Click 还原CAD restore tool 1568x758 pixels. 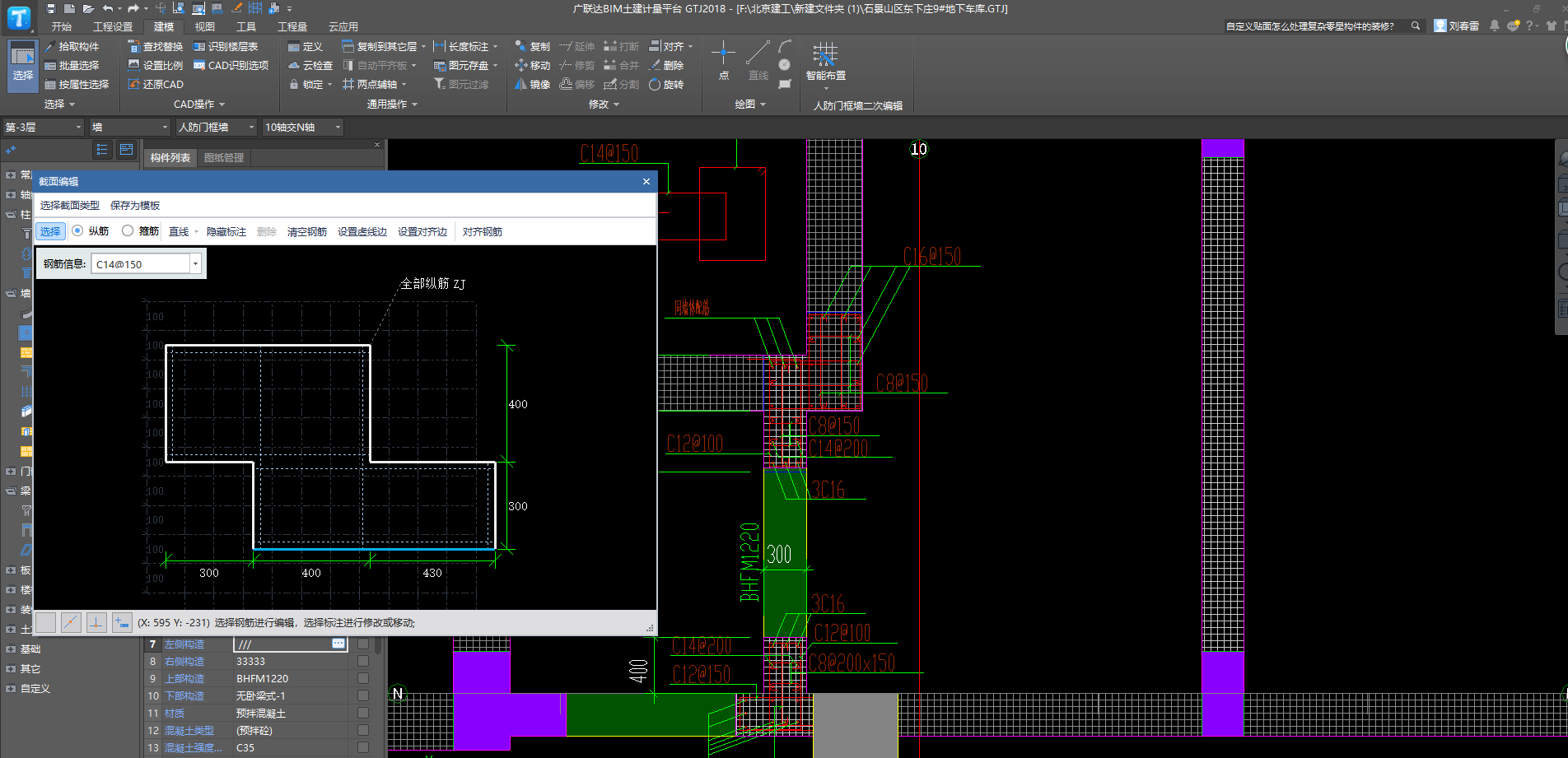[156, 85]
